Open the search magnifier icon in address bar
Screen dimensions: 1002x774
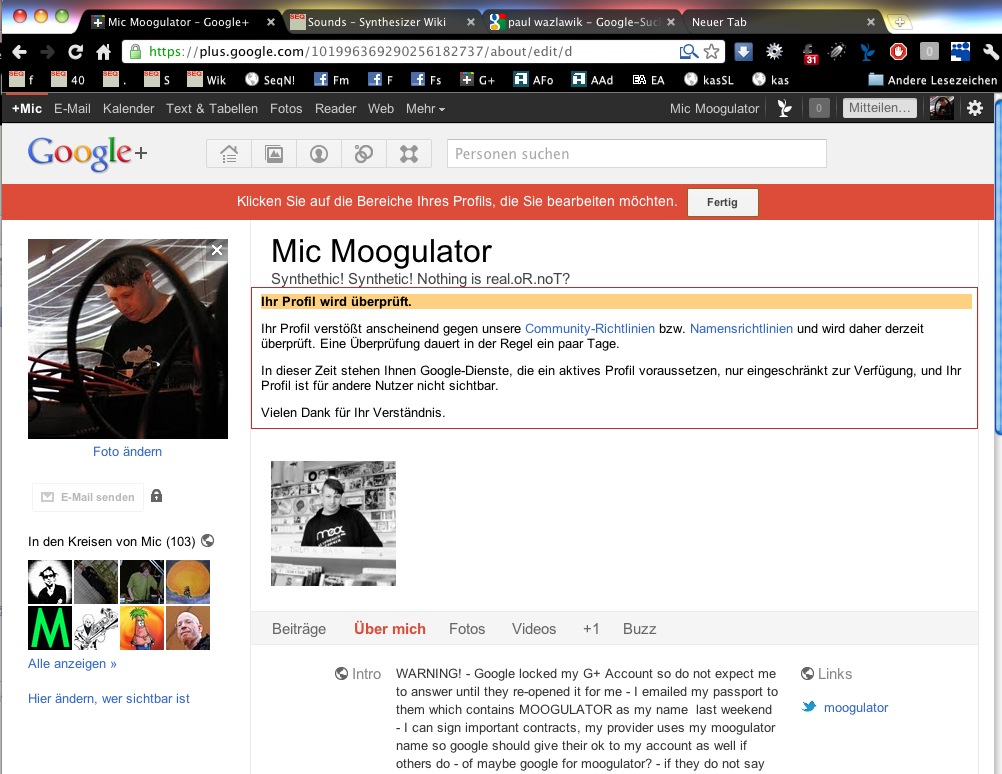coord(688,52)
